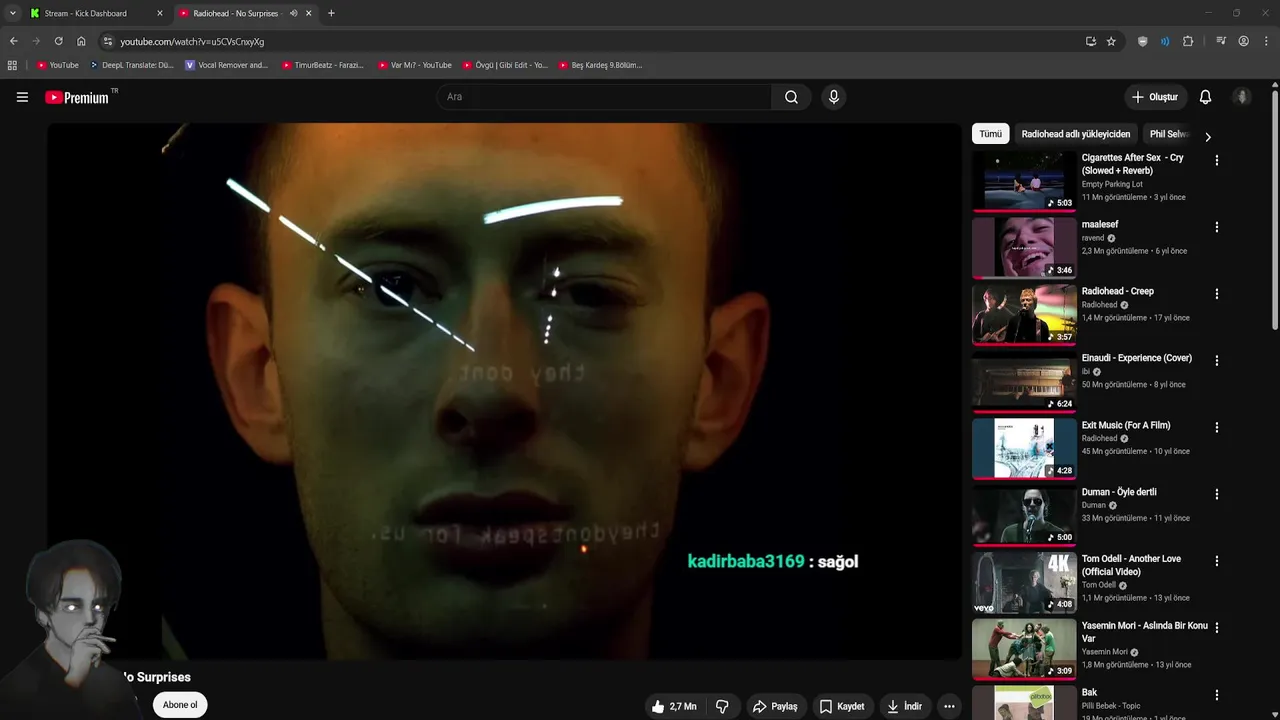
Task: Open the YouTube bookmark
Action: point(57,65)
